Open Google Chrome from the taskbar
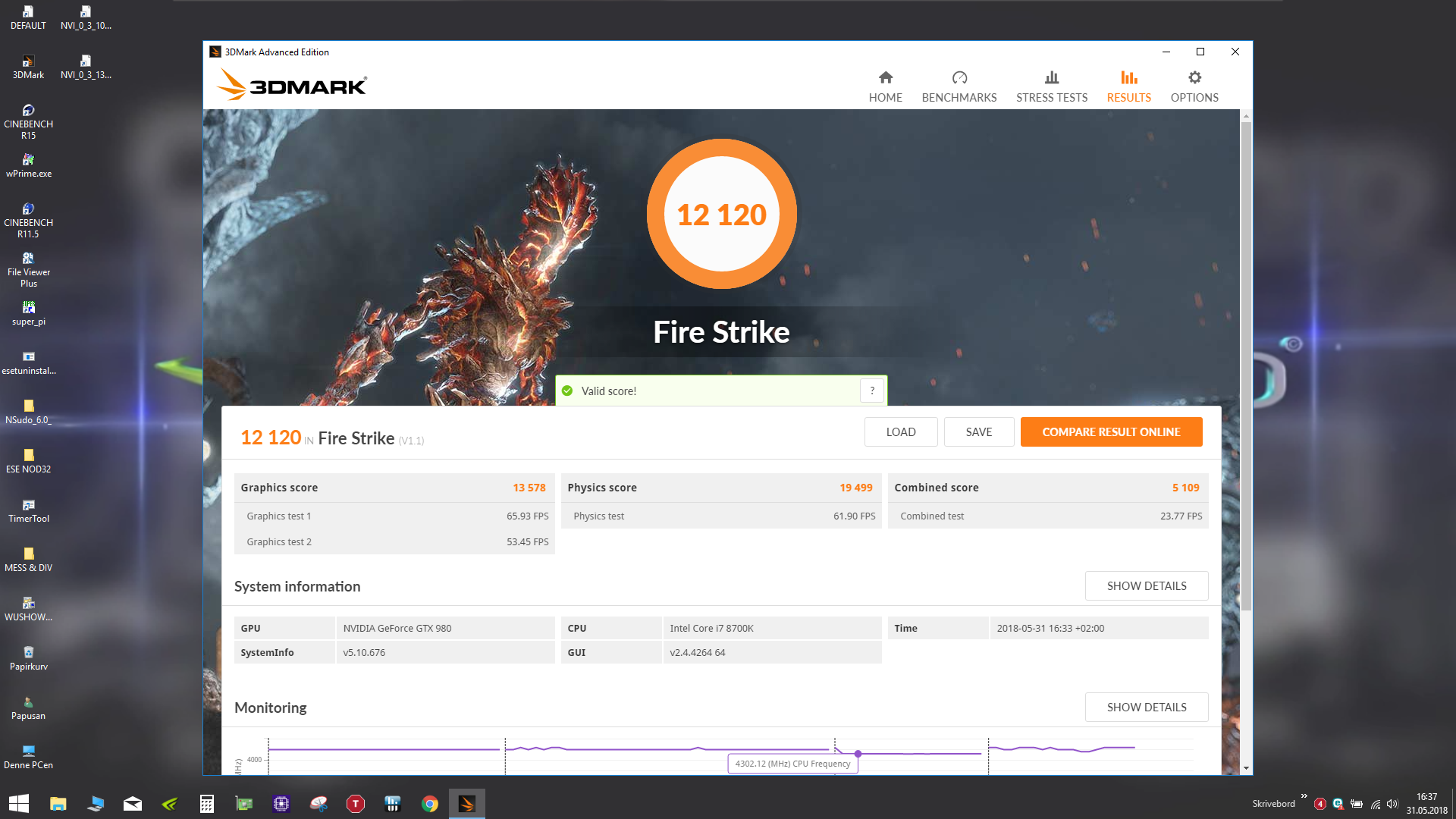This screenshot has height=819, width=1456. 429,804
